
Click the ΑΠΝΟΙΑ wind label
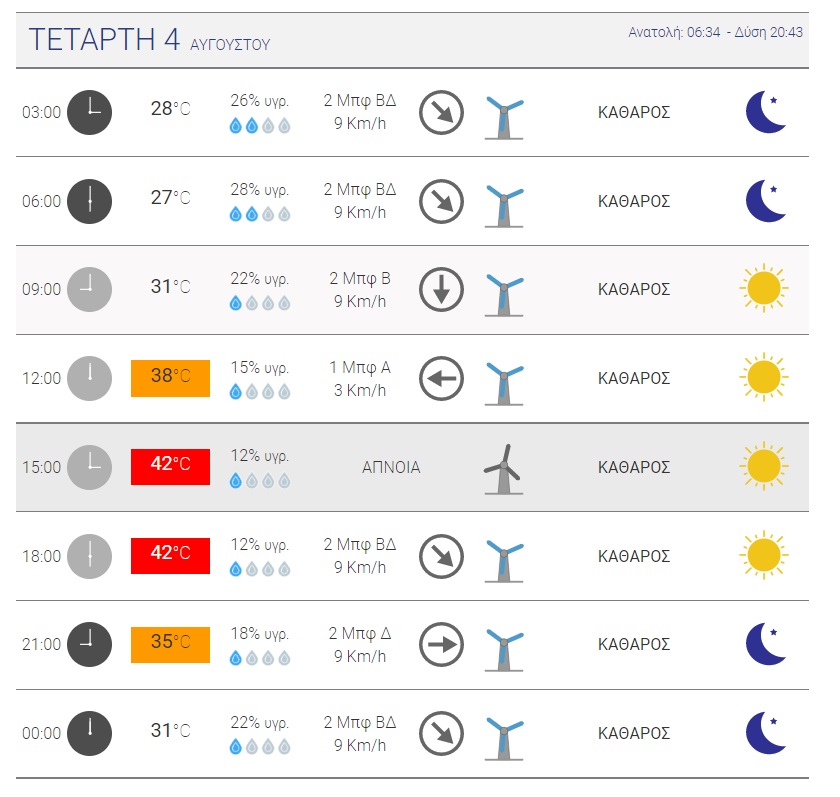[x=391, y=468]
